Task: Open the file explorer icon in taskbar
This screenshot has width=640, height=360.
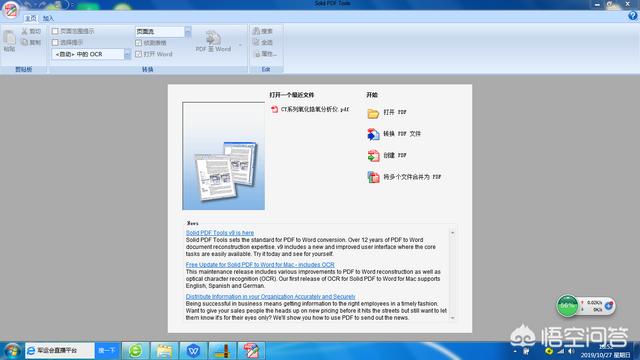Action: click(164, 351)
